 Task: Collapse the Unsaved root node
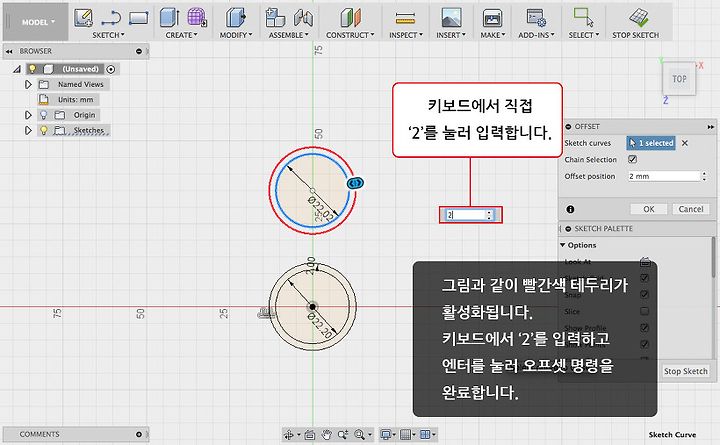click(x=17, y=69)
